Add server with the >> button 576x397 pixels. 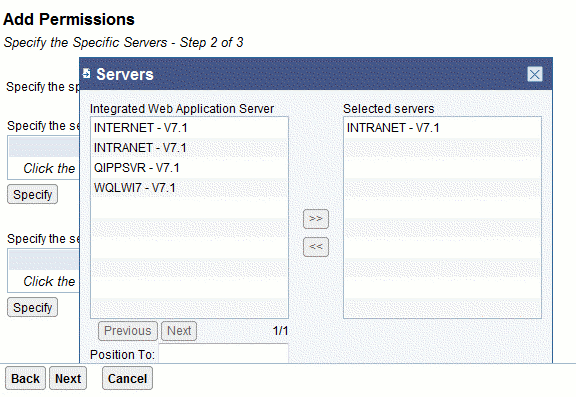tap(316, 219)
